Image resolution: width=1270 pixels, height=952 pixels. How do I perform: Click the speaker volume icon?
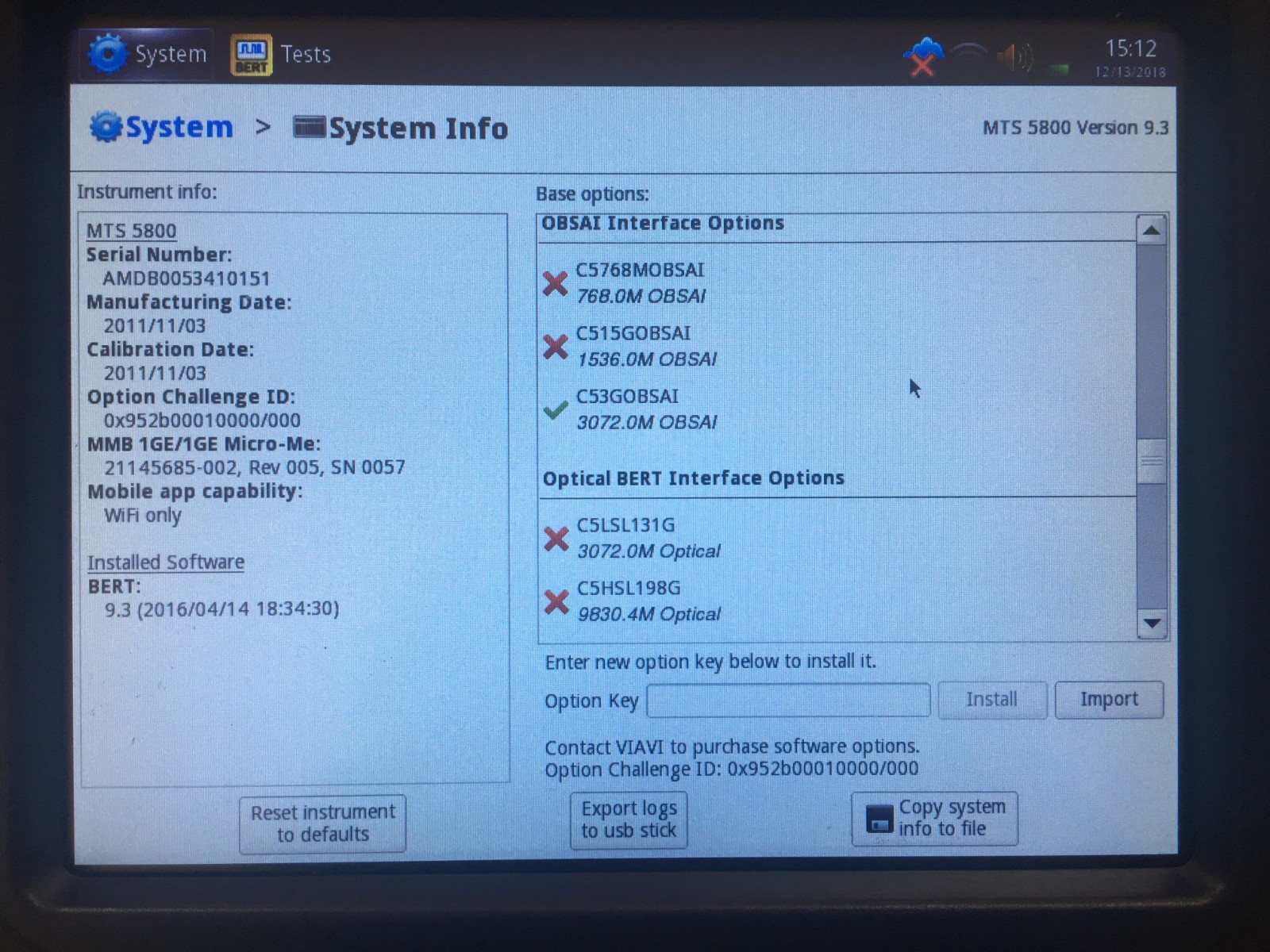(1014, 56)
